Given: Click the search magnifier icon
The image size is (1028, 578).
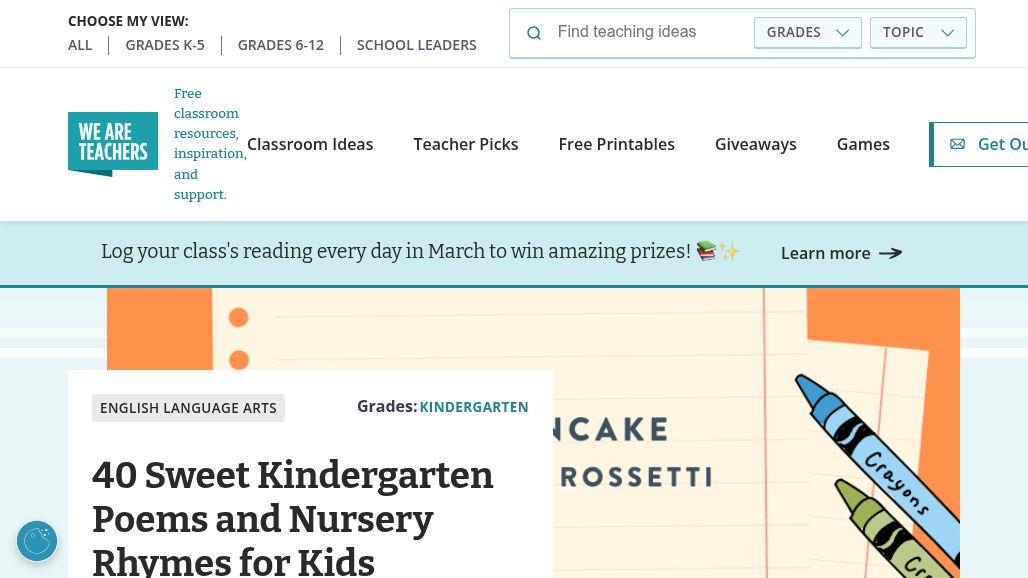Looking at the screenshot, I should pos(534,33).
